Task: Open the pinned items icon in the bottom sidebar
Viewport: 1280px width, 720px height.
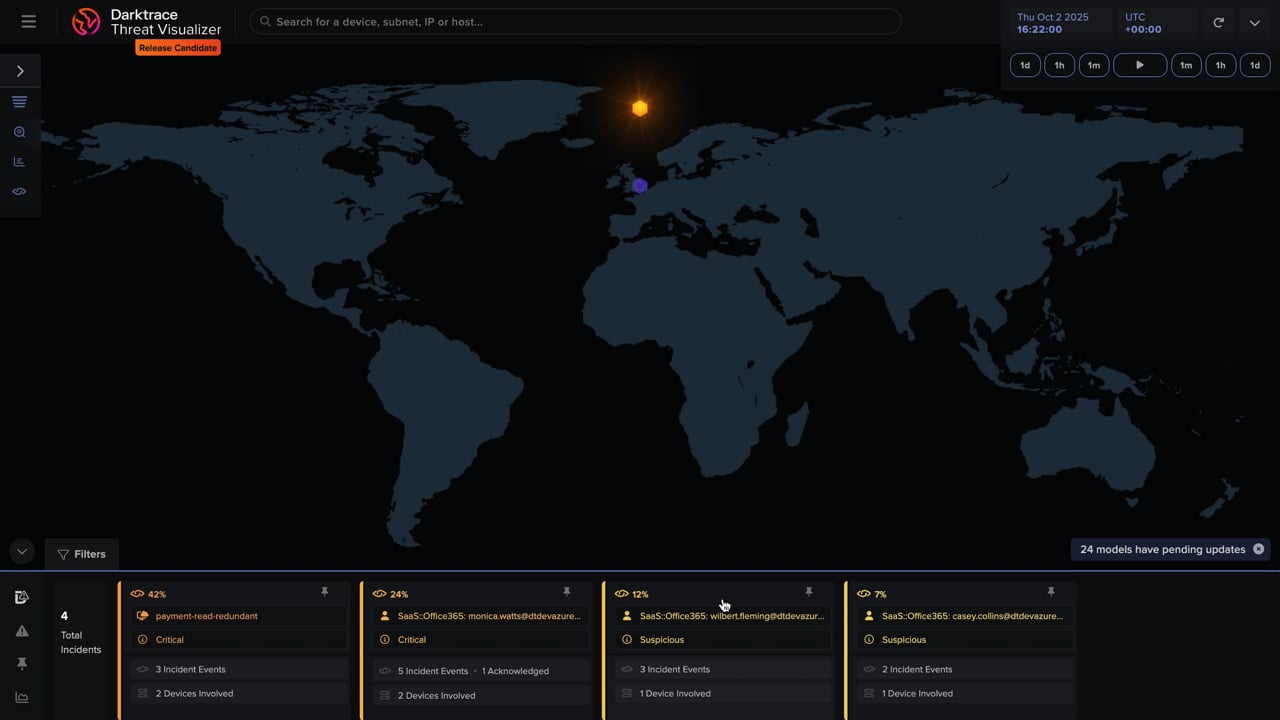Action: (22, 664)
